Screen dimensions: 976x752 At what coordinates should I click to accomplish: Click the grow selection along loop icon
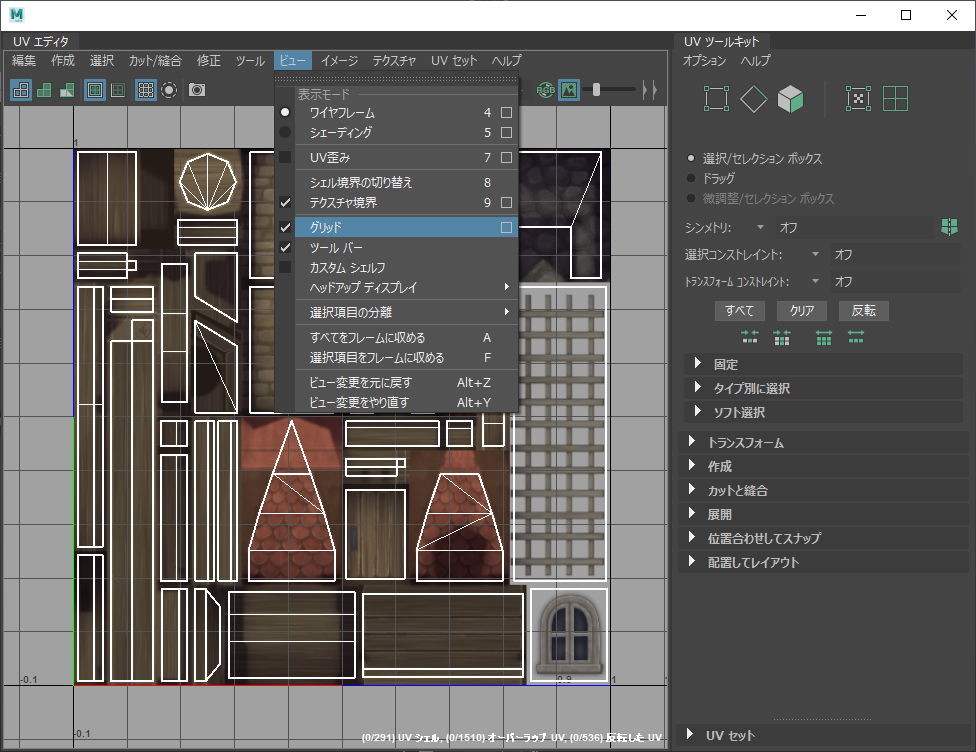(x=856, y=337)
